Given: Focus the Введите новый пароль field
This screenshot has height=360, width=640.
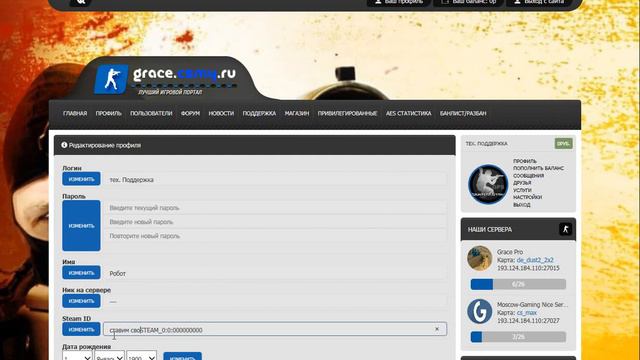Looking at the screenshot, I should tap(275, 222).
